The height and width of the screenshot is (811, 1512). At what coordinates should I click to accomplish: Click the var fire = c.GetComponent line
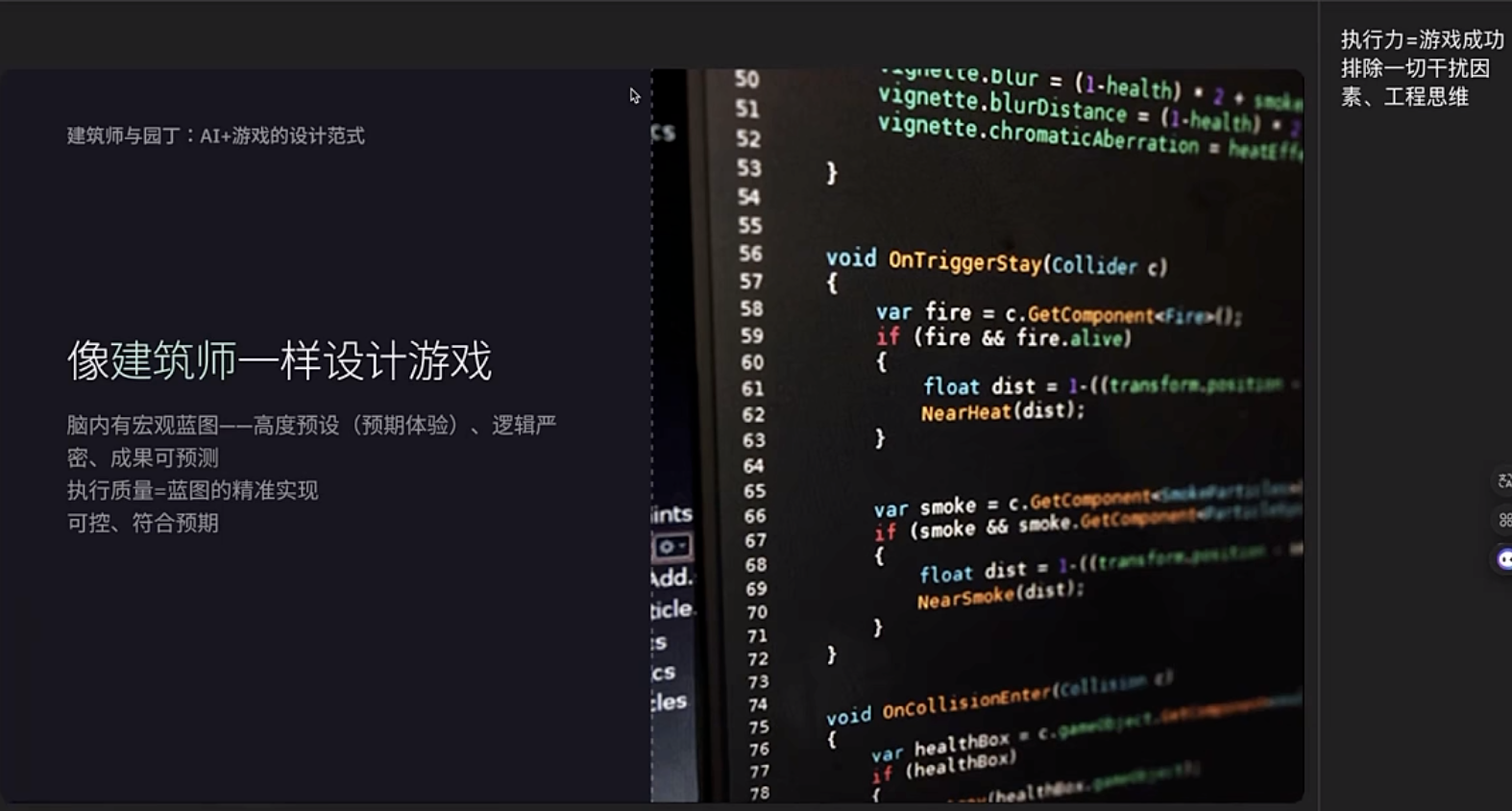(x=1057, y=313)
